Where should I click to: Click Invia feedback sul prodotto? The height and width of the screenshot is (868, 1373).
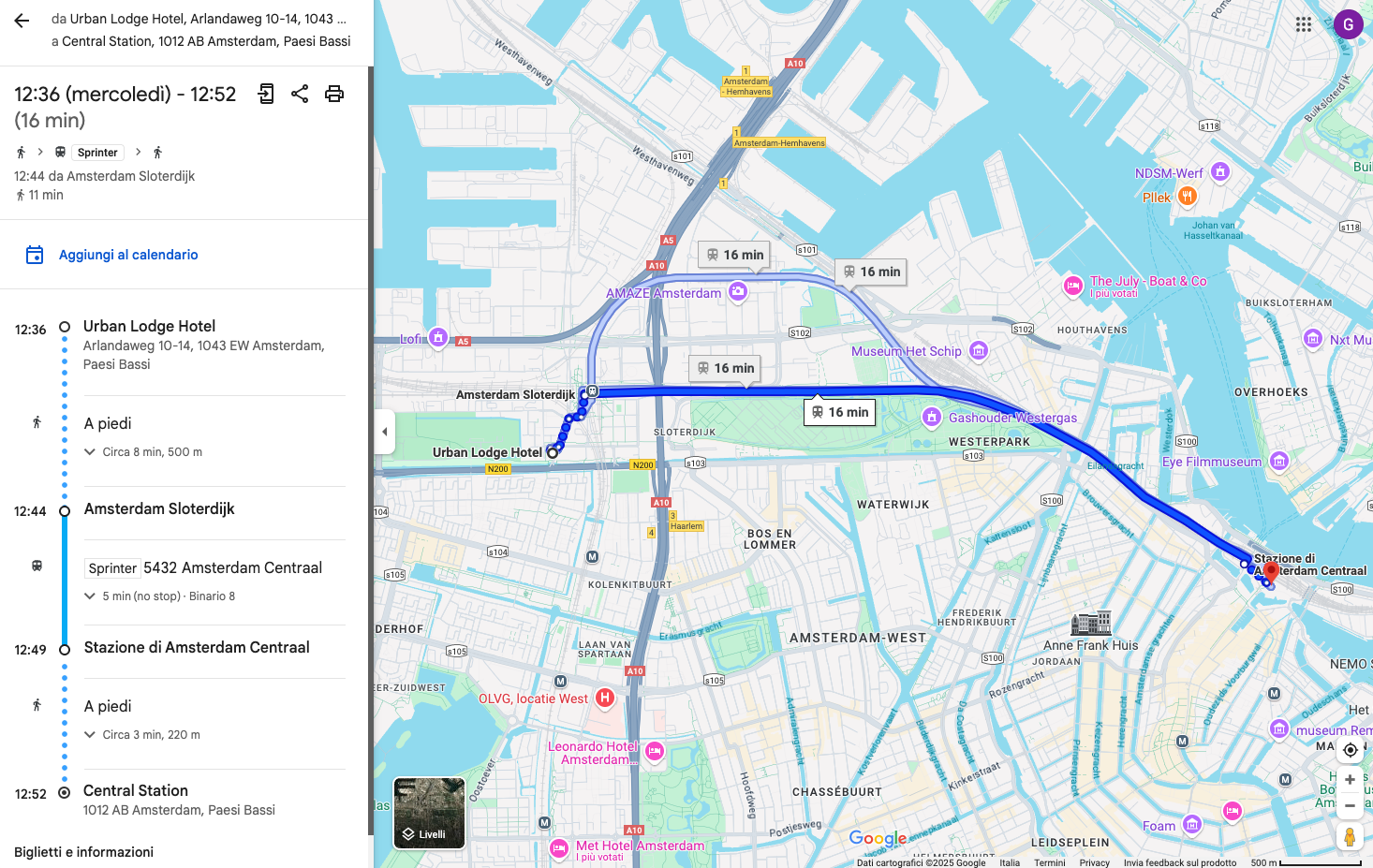(1180, 862)
